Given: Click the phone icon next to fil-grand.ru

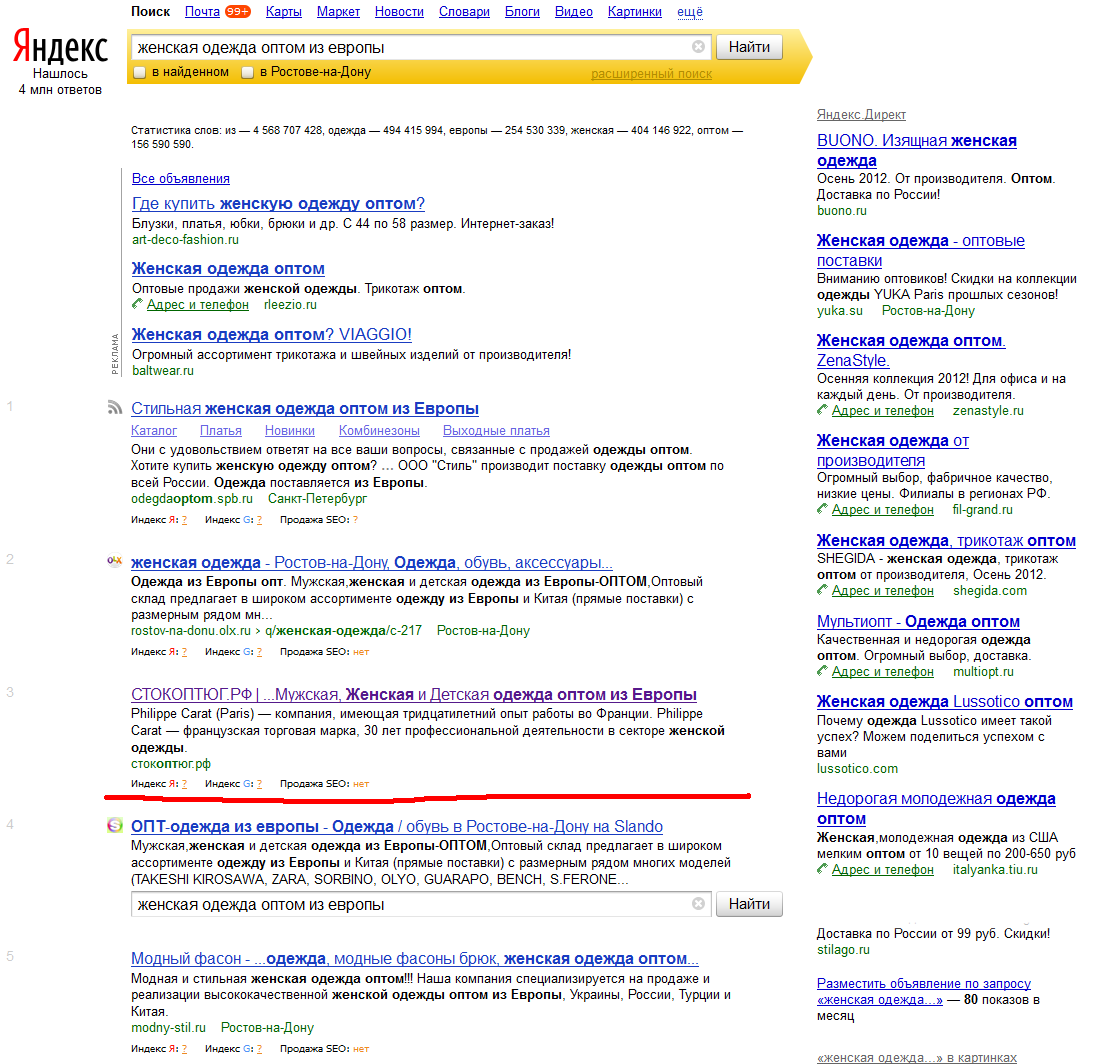Looking at the screenshot, I should [x=822, y=509].
